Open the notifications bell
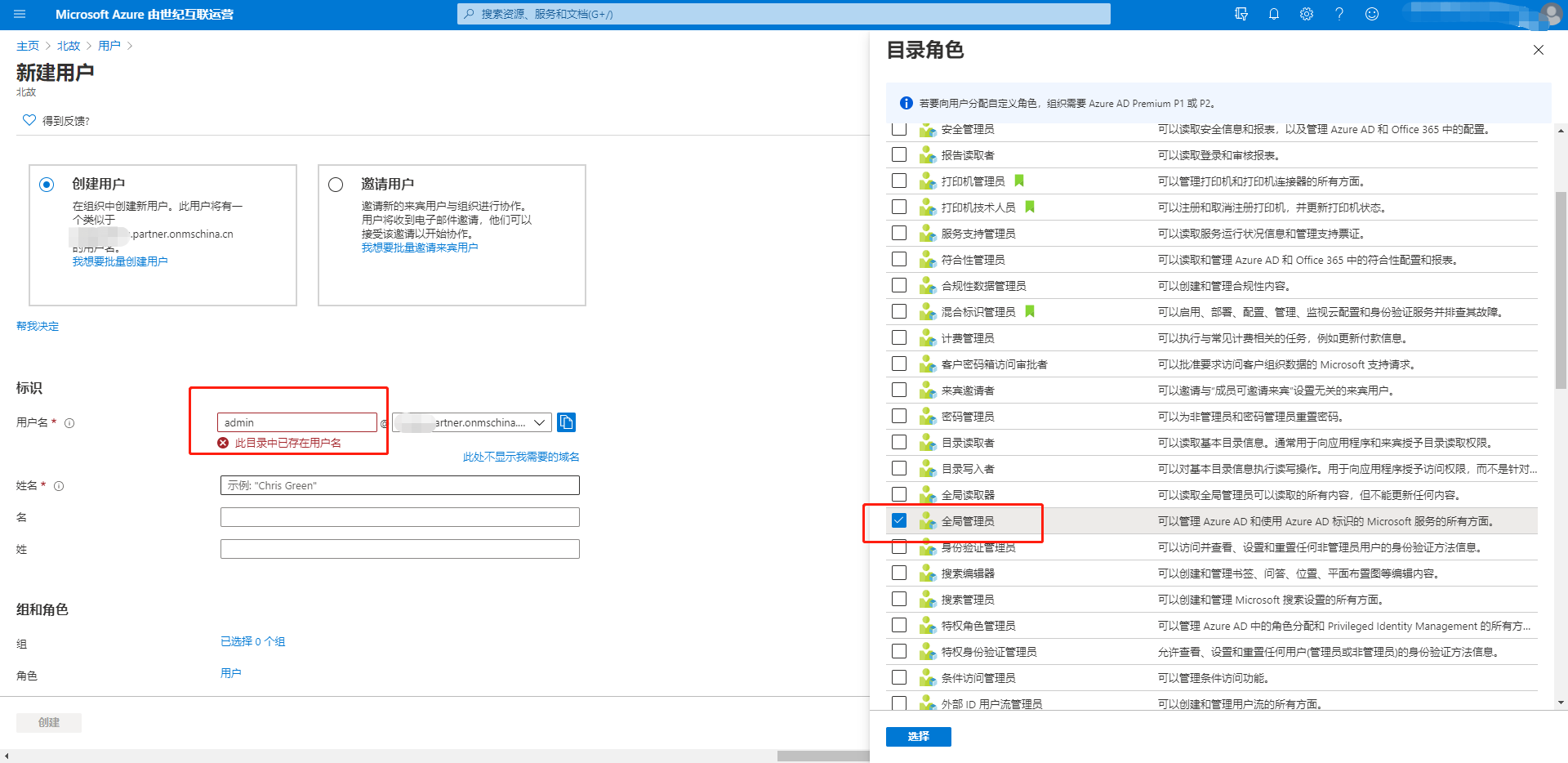This screenshot has height=763, width=1568. click(x=1274, y=14)
